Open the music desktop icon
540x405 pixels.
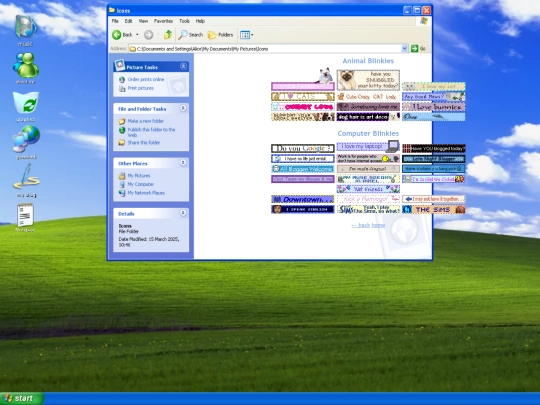[x=26, y=30]
